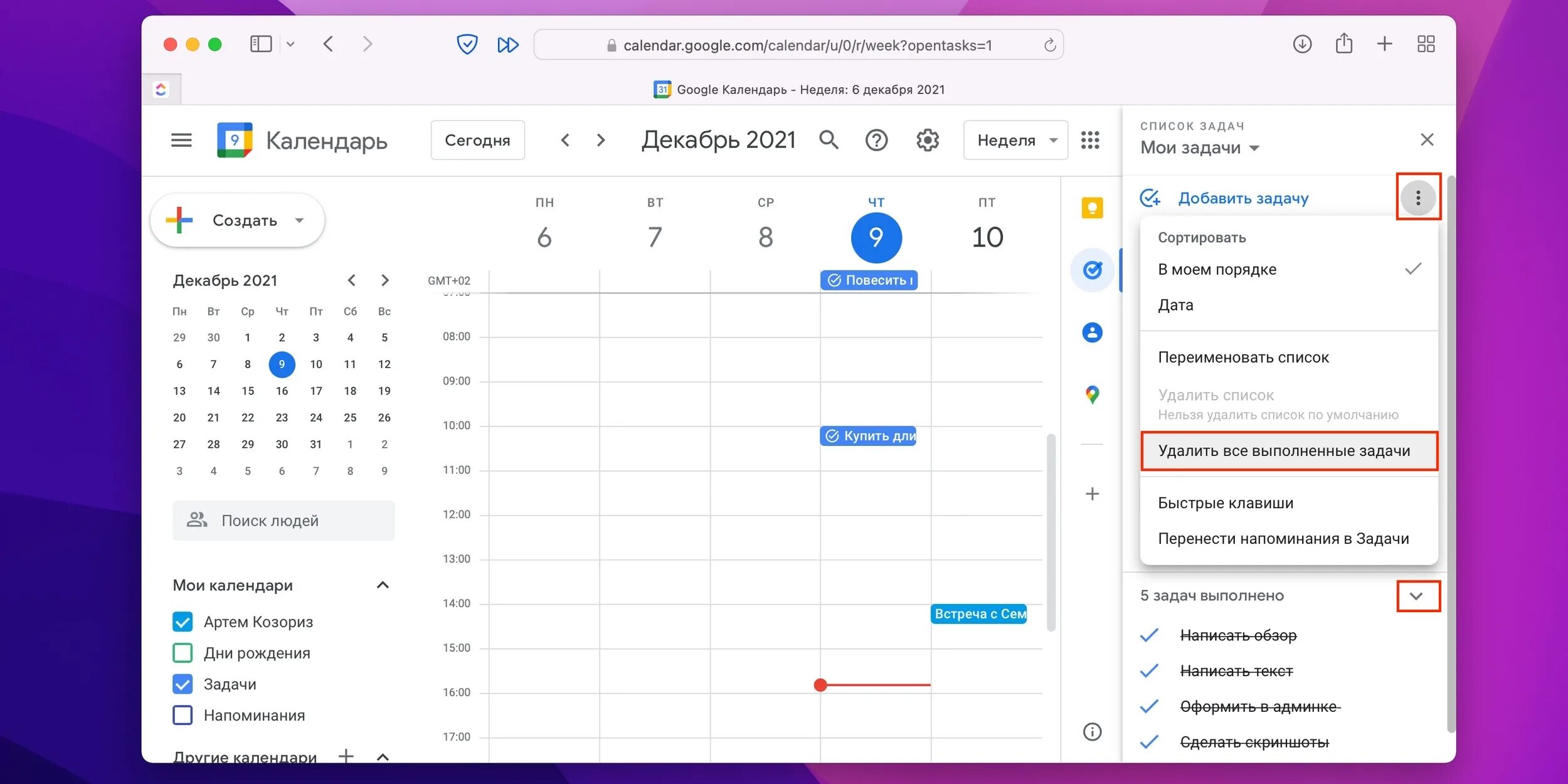Open the Встреча с Сем event
The width and height of the screenshot is (1568, 784).
(x=978, y=613)
